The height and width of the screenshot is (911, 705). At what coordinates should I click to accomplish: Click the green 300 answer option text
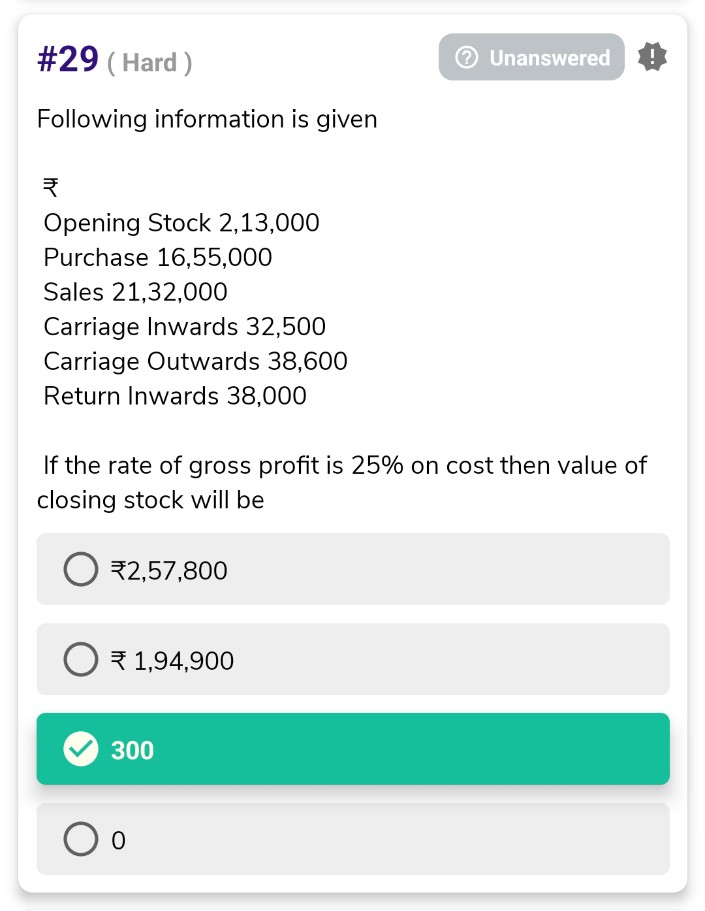(132, 750)
